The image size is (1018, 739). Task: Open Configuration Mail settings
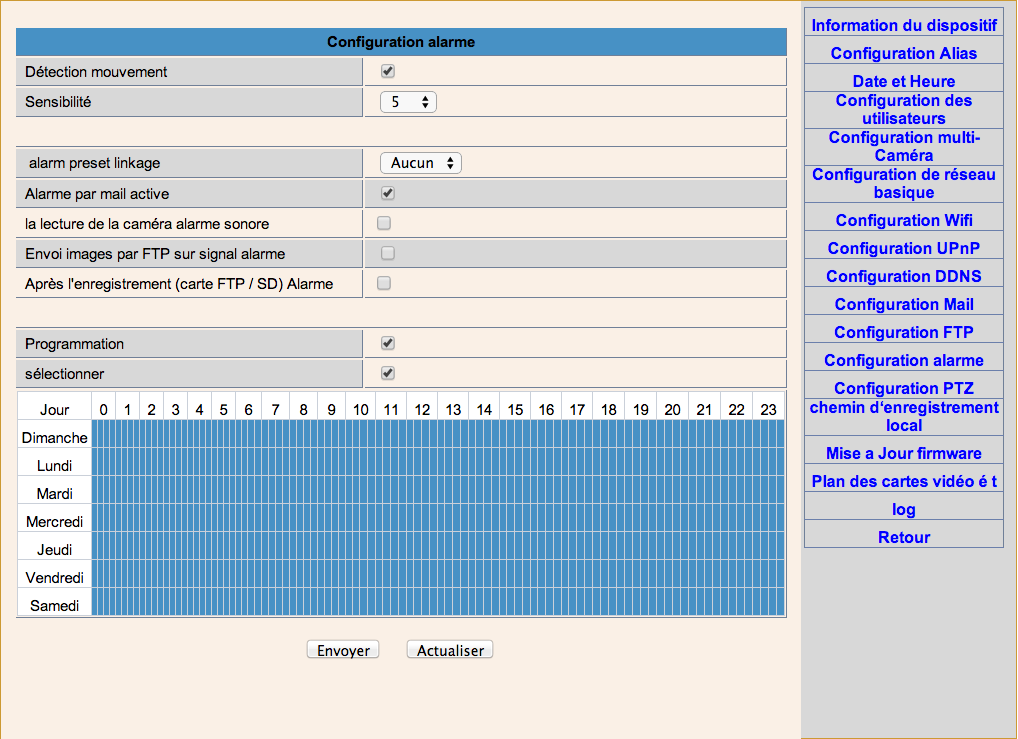[x=903, y=304]
